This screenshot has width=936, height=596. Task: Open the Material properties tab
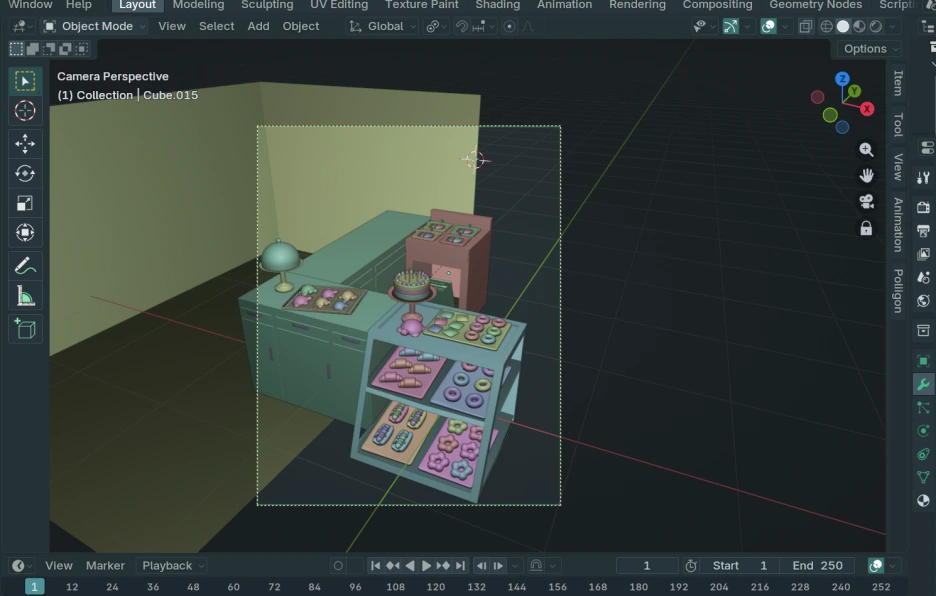[923, 500]
